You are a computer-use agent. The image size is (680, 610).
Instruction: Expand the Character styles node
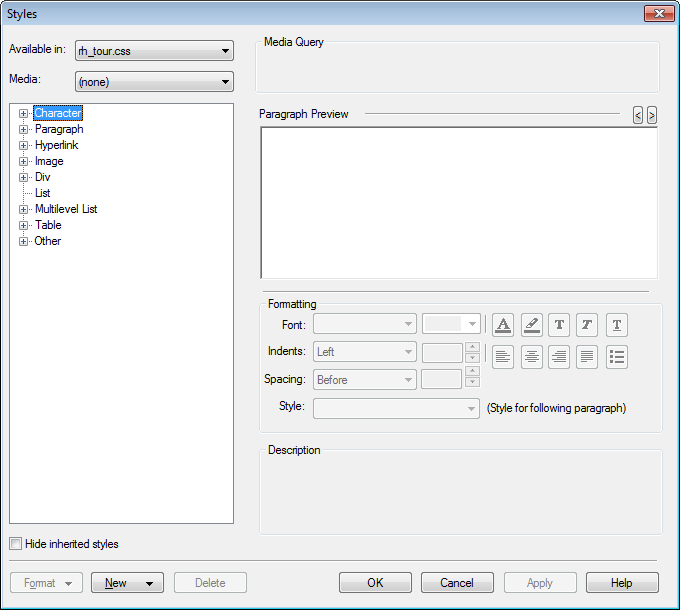(23, 113)
